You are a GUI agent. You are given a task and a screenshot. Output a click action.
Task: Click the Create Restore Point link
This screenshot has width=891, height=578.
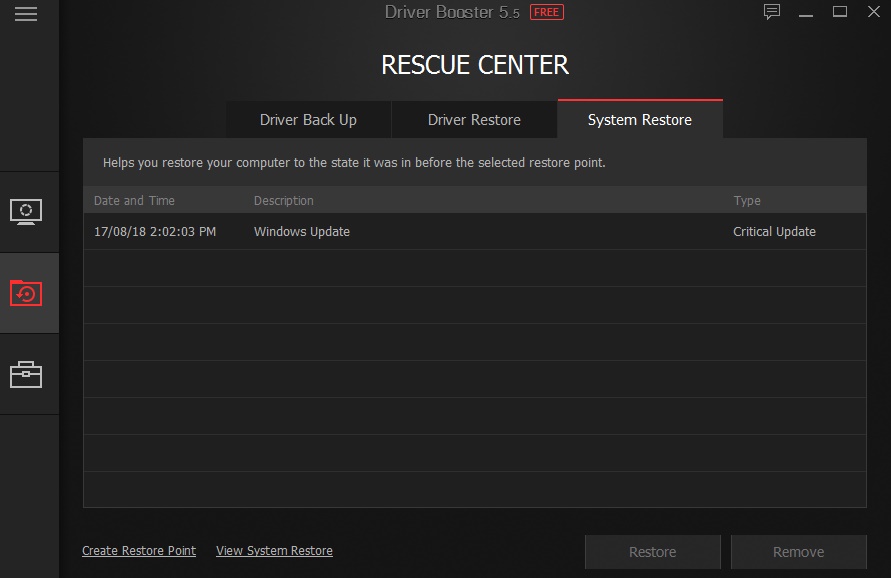pyautogui.click(x=139, y=551)
